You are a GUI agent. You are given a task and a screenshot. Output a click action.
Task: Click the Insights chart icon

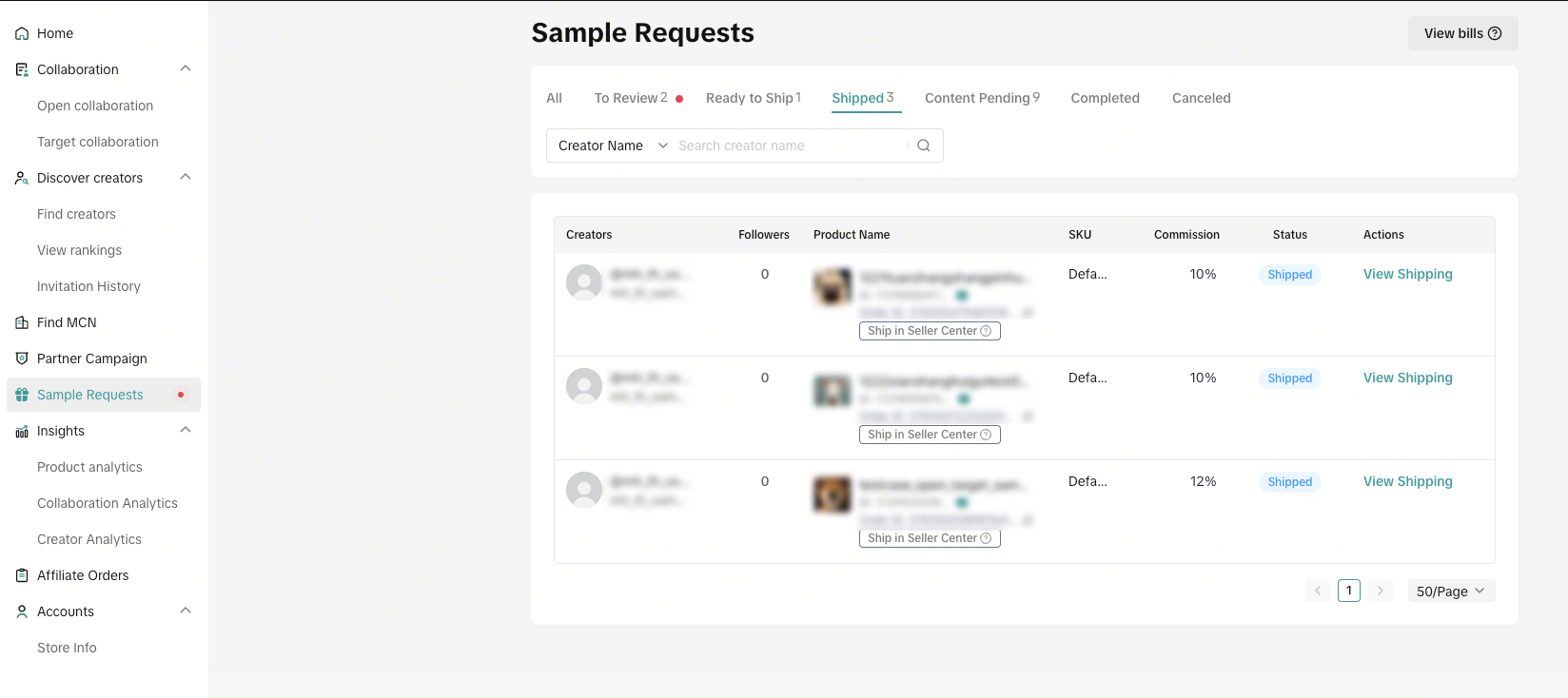click(x=22, y=432)
